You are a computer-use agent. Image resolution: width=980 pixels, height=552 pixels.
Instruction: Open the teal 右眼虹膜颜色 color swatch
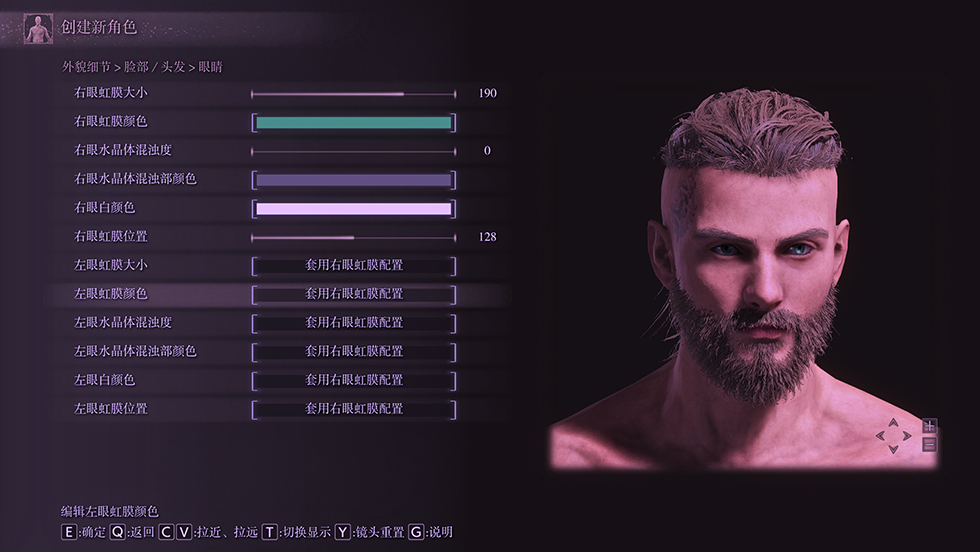click(354, 123)
